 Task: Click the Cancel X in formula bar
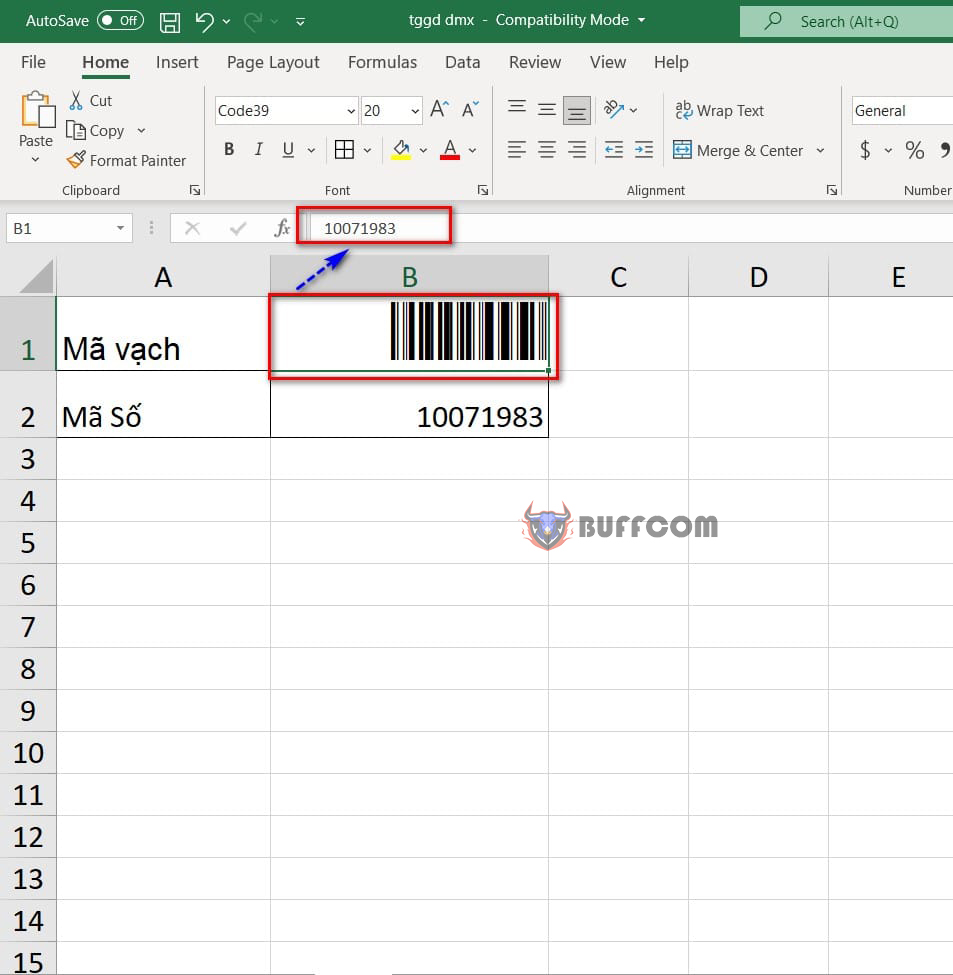(193, 228)
